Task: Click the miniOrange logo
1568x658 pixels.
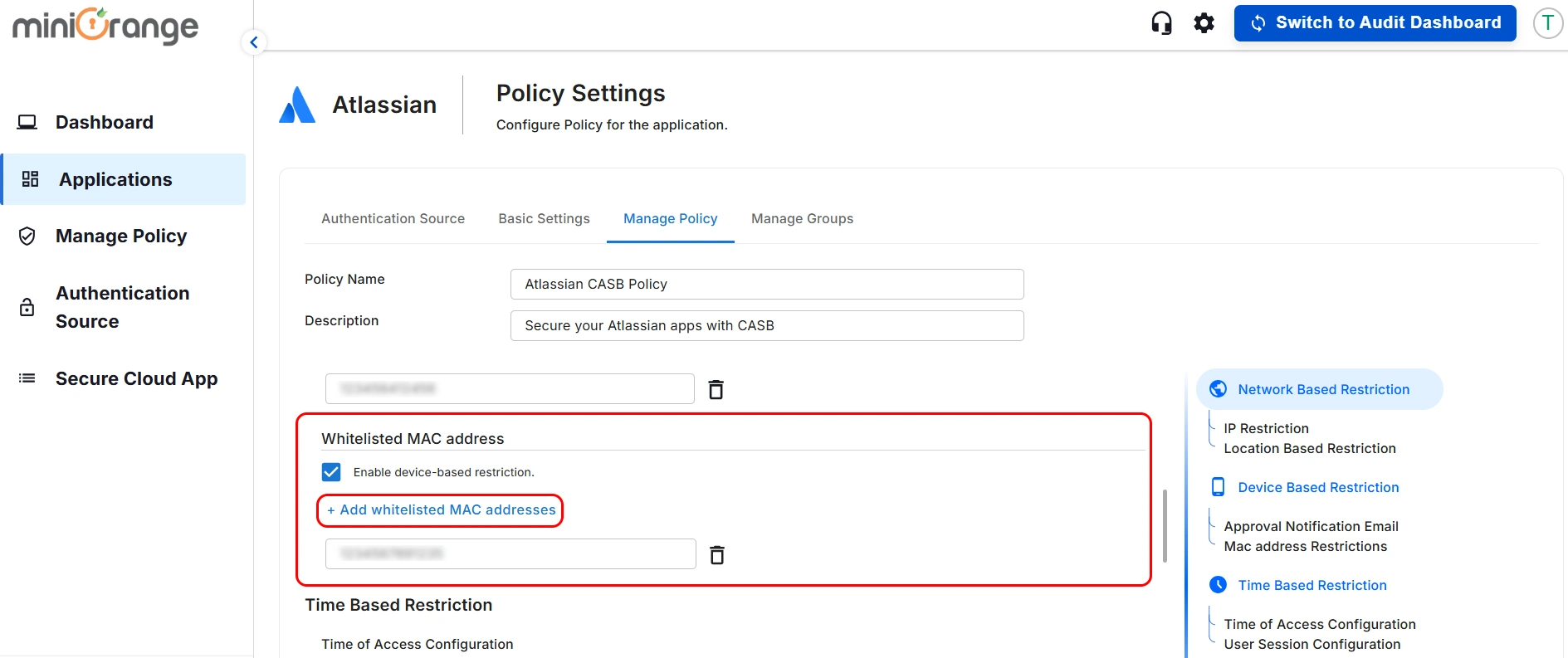Action: click(x=105, y=26)
